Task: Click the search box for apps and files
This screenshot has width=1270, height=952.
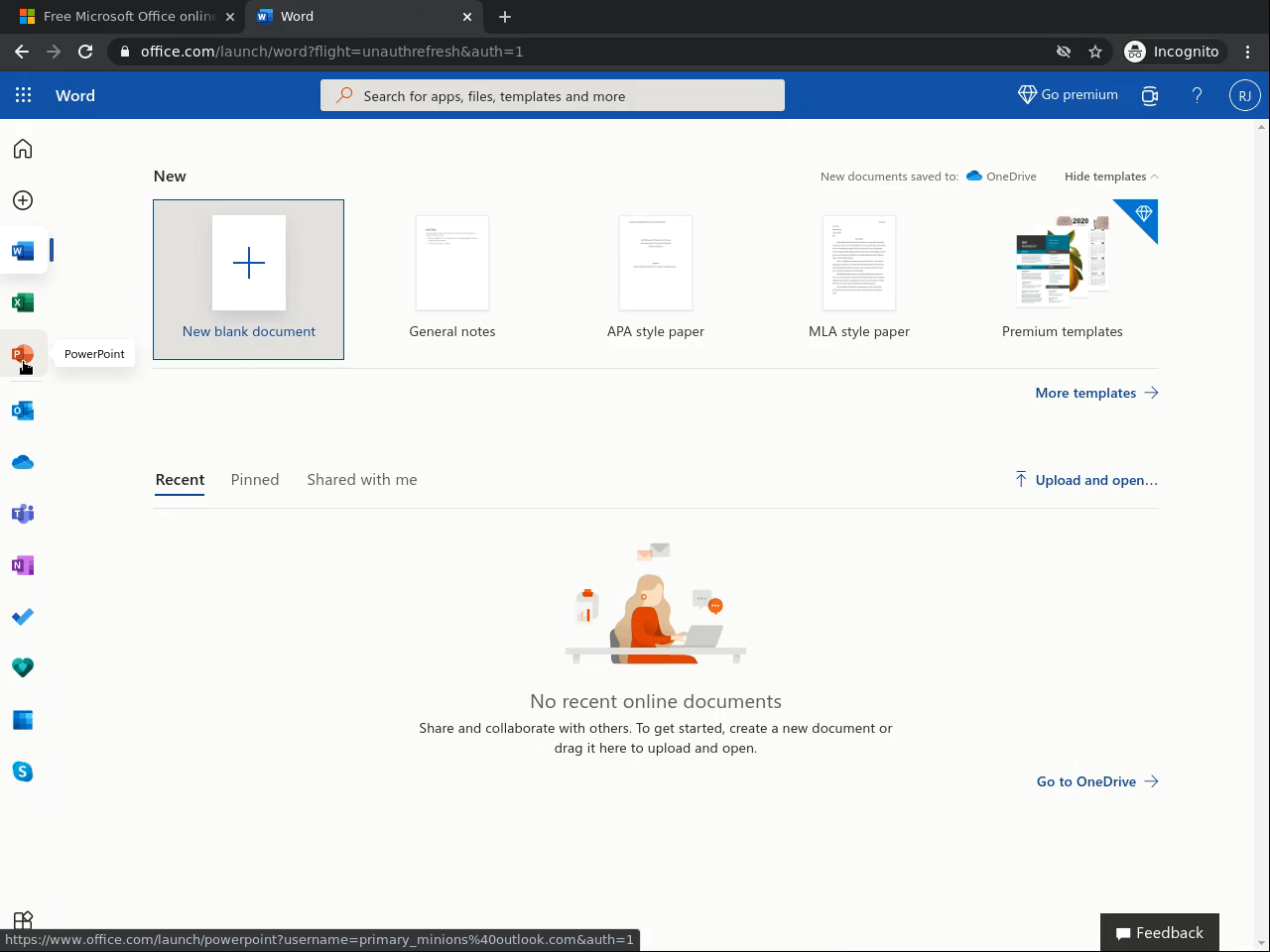Action: [553, 96]
